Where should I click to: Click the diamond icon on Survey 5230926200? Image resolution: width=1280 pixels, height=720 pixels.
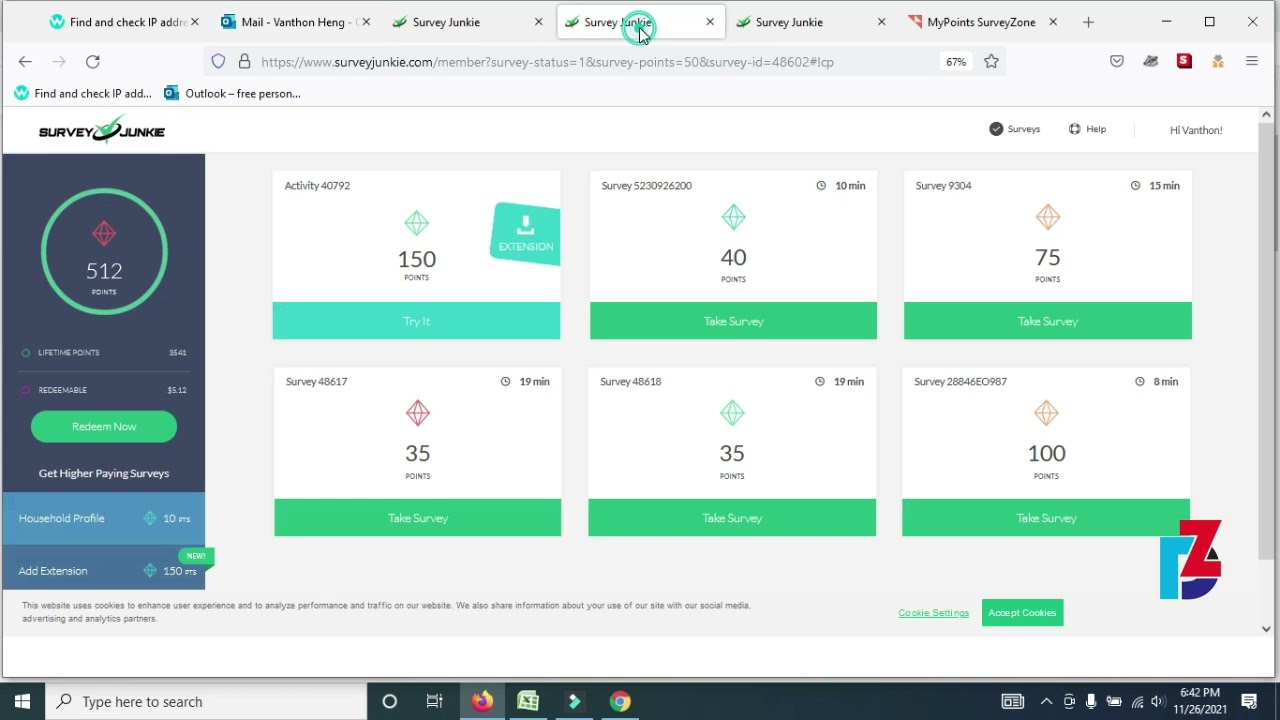(x=733, y=217)
